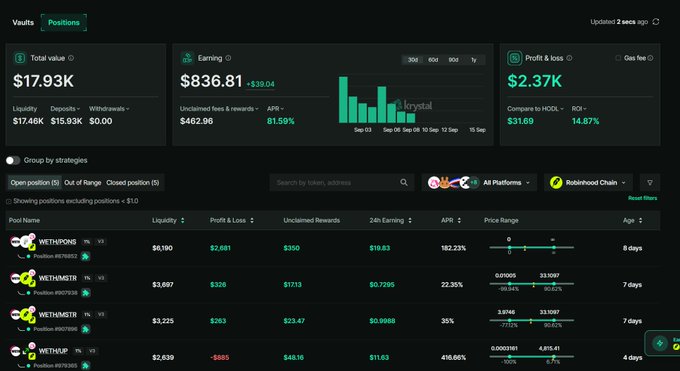This screenshot has height=371, width=680.
Task: Select the 30d earning period
Action: pos(412,60)
